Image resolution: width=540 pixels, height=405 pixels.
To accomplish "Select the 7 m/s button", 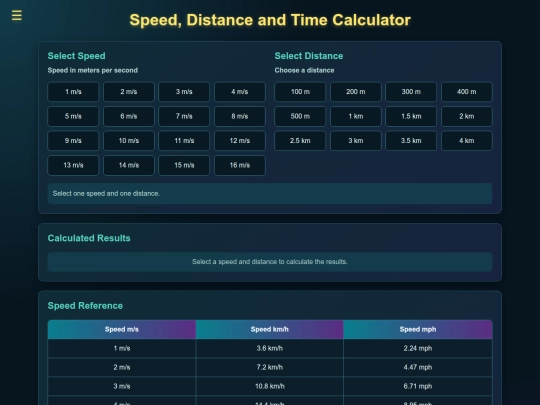I will click(184, 116).
